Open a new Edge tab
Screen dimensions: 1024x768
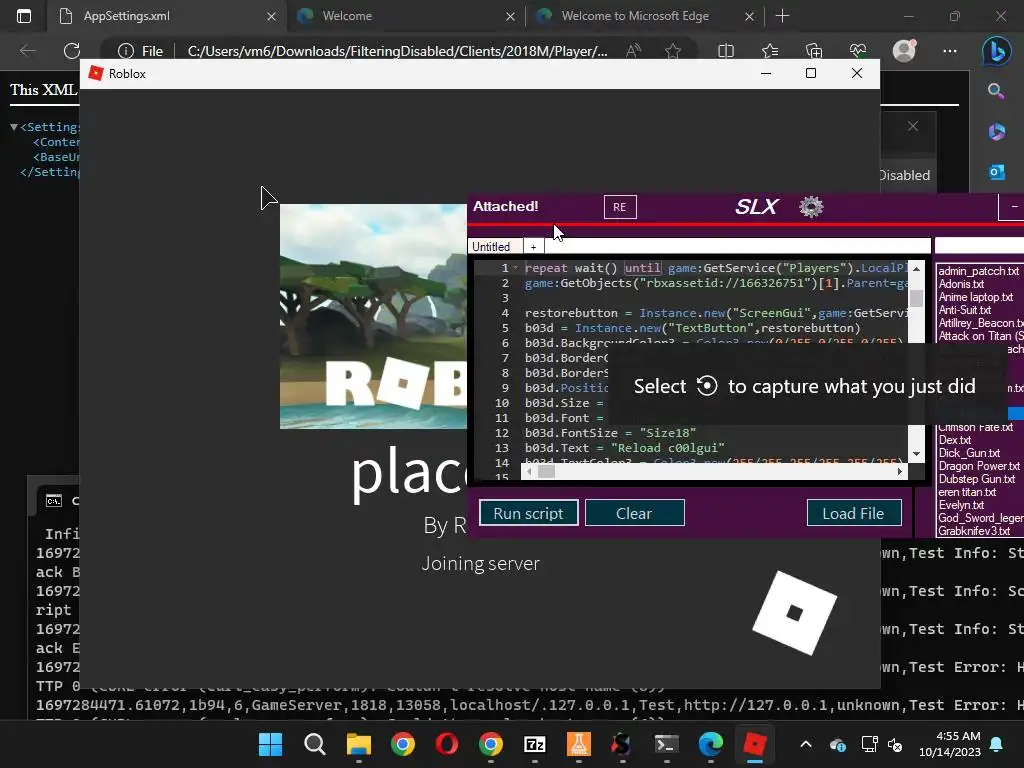[782, 16]
